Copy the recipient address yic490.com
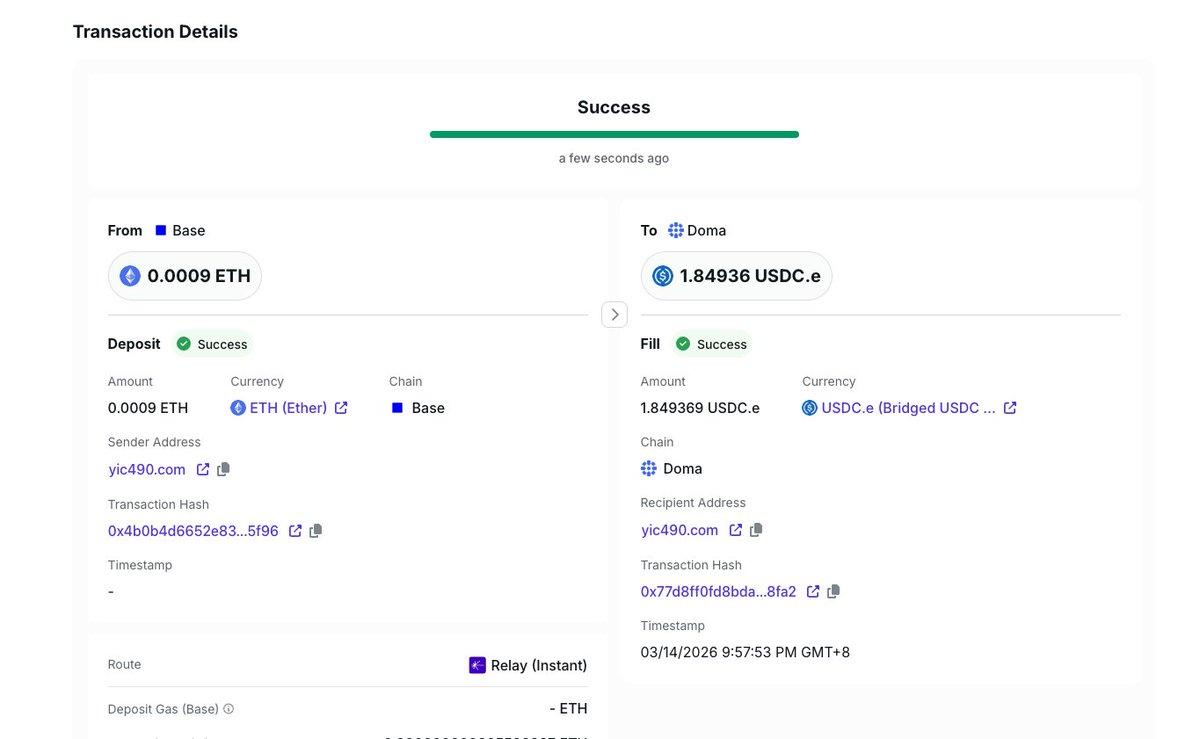The height and width of the screenshot is (739, 1200). [756, 530]
